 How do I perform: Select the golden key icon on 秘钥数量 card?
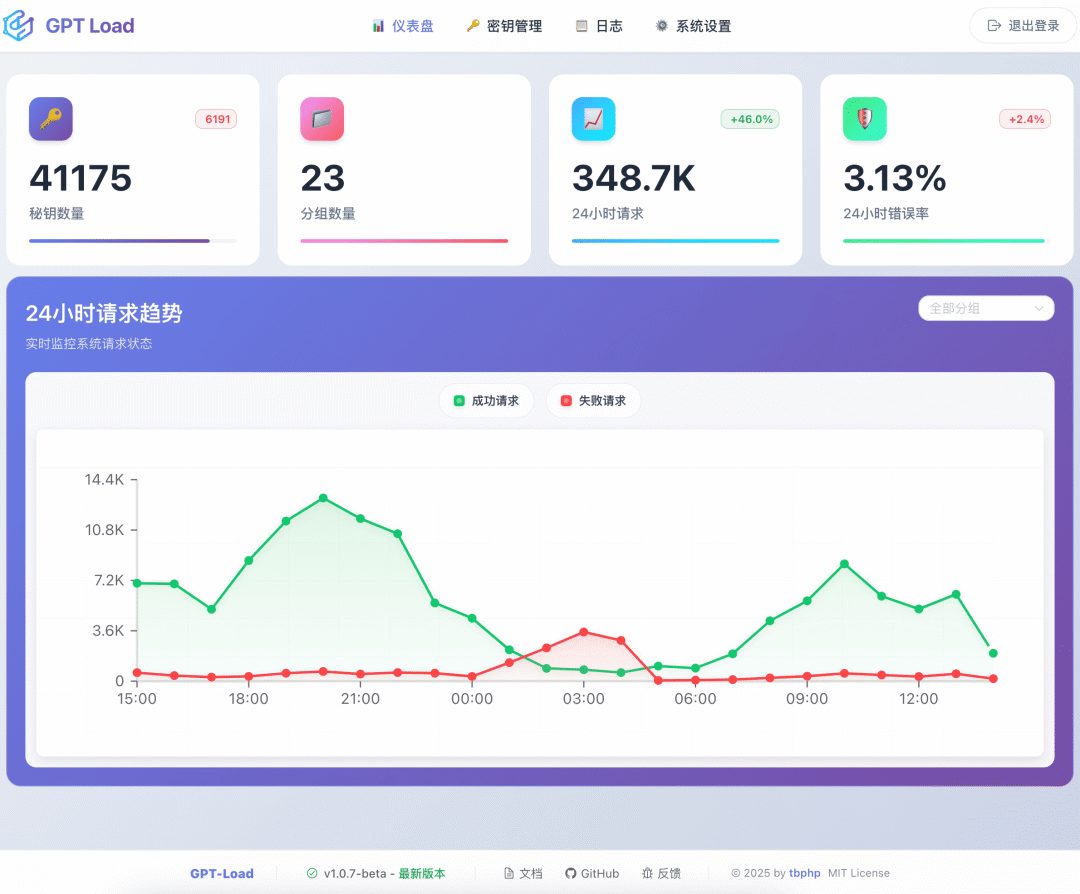51,119
